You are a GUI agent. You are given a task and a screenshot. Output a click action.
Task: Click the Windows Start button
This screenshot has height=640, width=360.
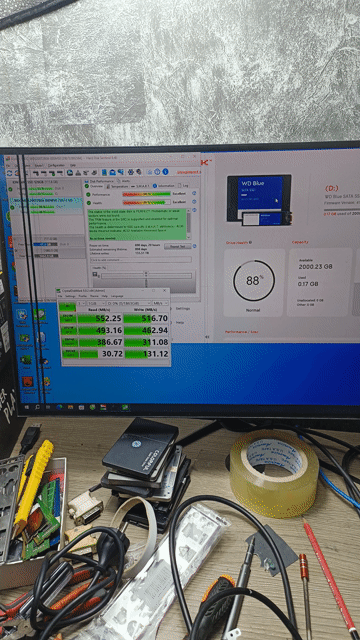click(27, 407)
